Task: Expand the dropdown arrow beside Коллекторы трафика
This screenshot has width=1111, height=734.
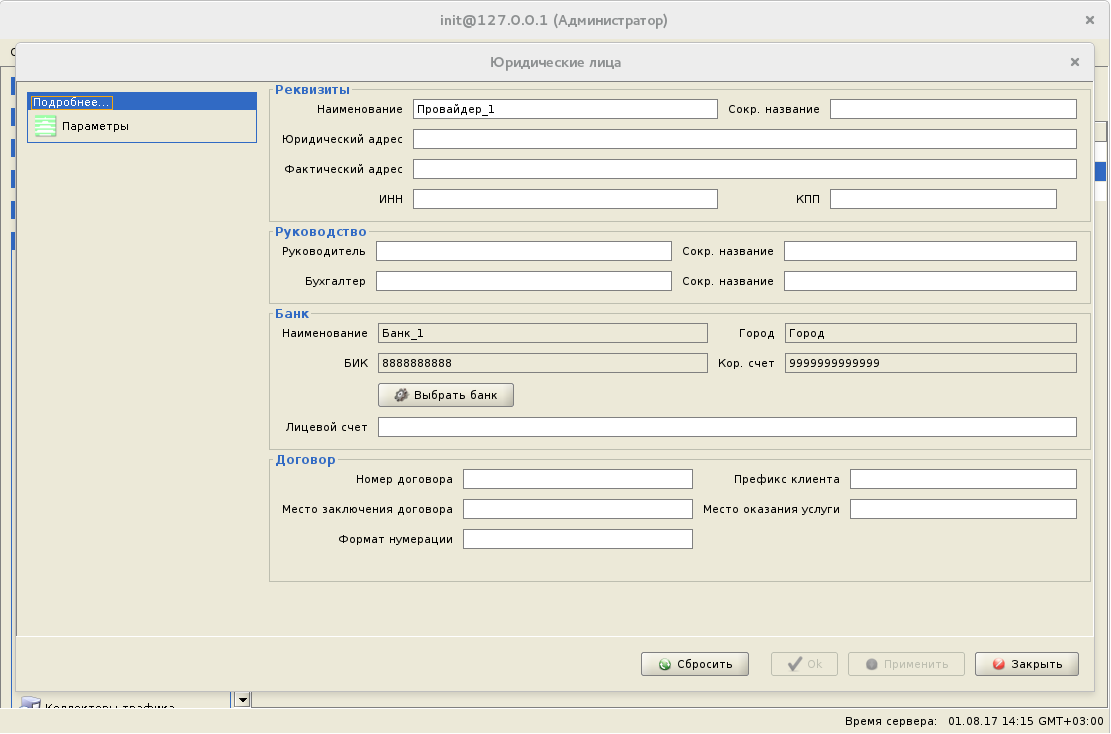Action: [x=242, y=700]
